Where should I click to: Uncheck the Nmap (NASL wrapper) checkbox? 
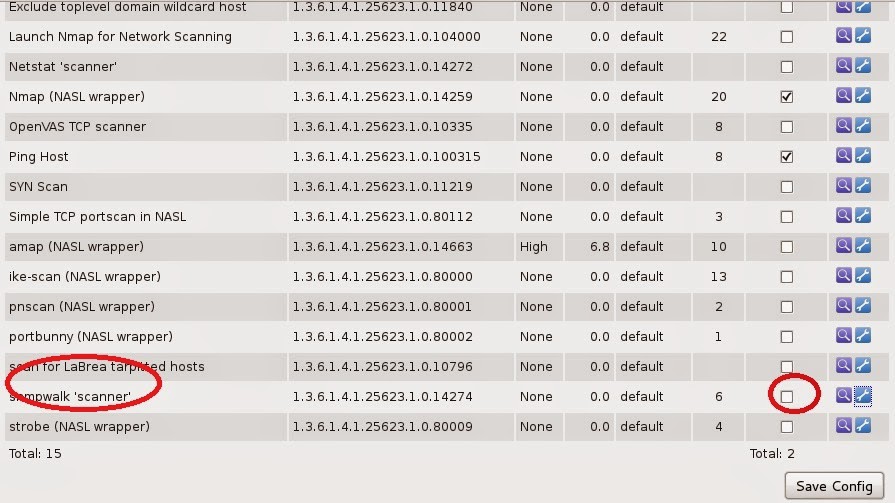point(787,97)
